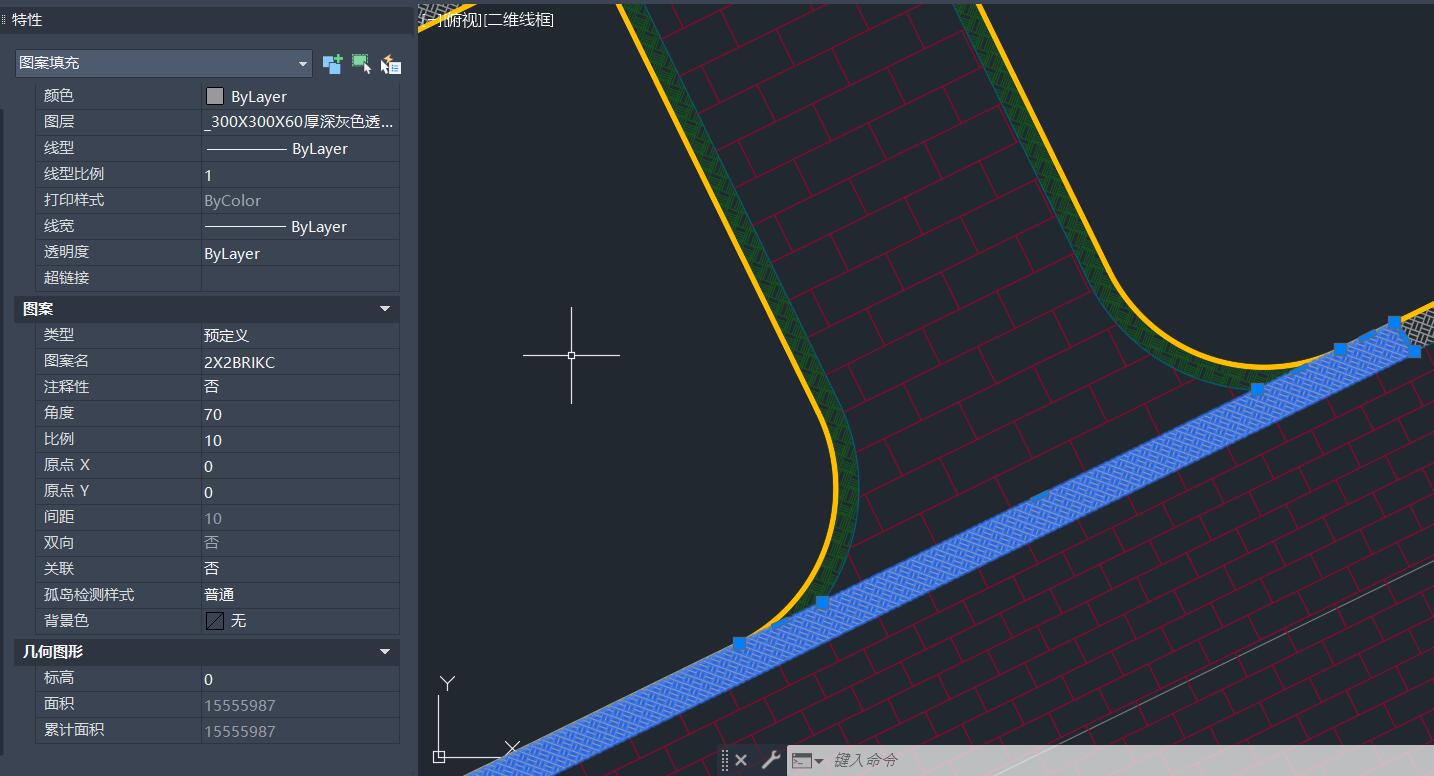The height and width of the screenshot is (776, 1434).
Task: Open the 图案填充 object type dropdown
Action: pyautogui.click(x=164, y=63)
